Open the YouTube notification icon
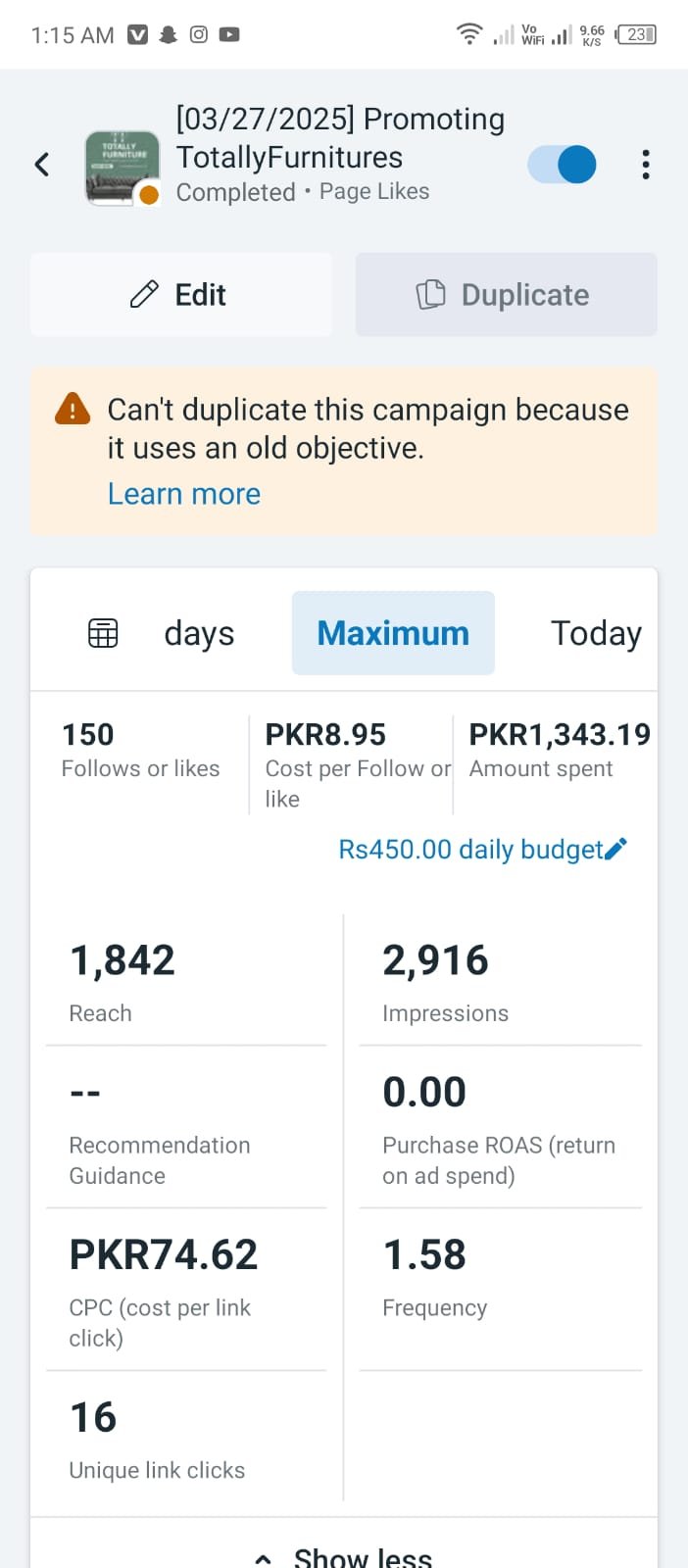 tap(229, 34)
